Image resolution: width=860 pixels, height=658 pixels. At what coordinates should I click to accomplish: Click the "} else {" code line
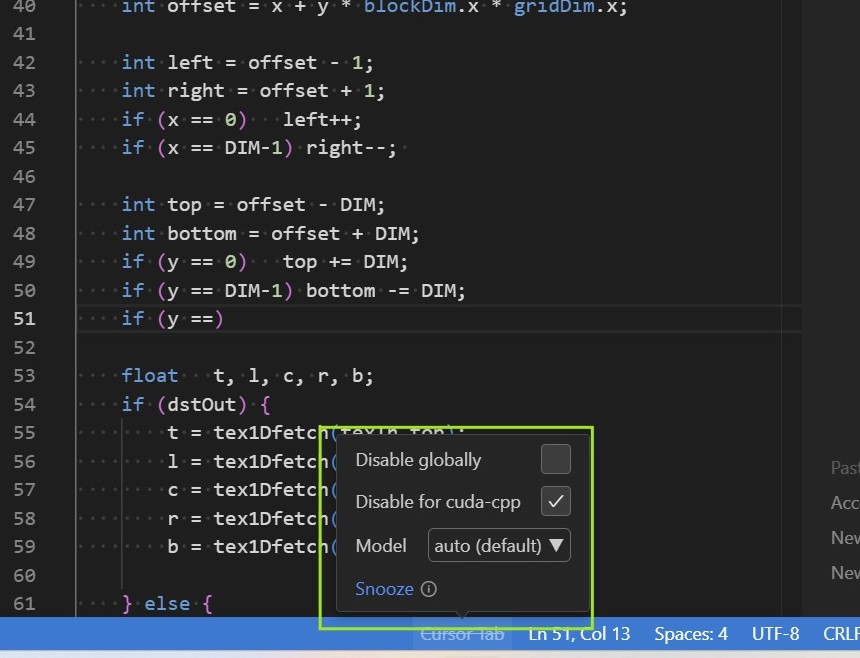point(167,604)
